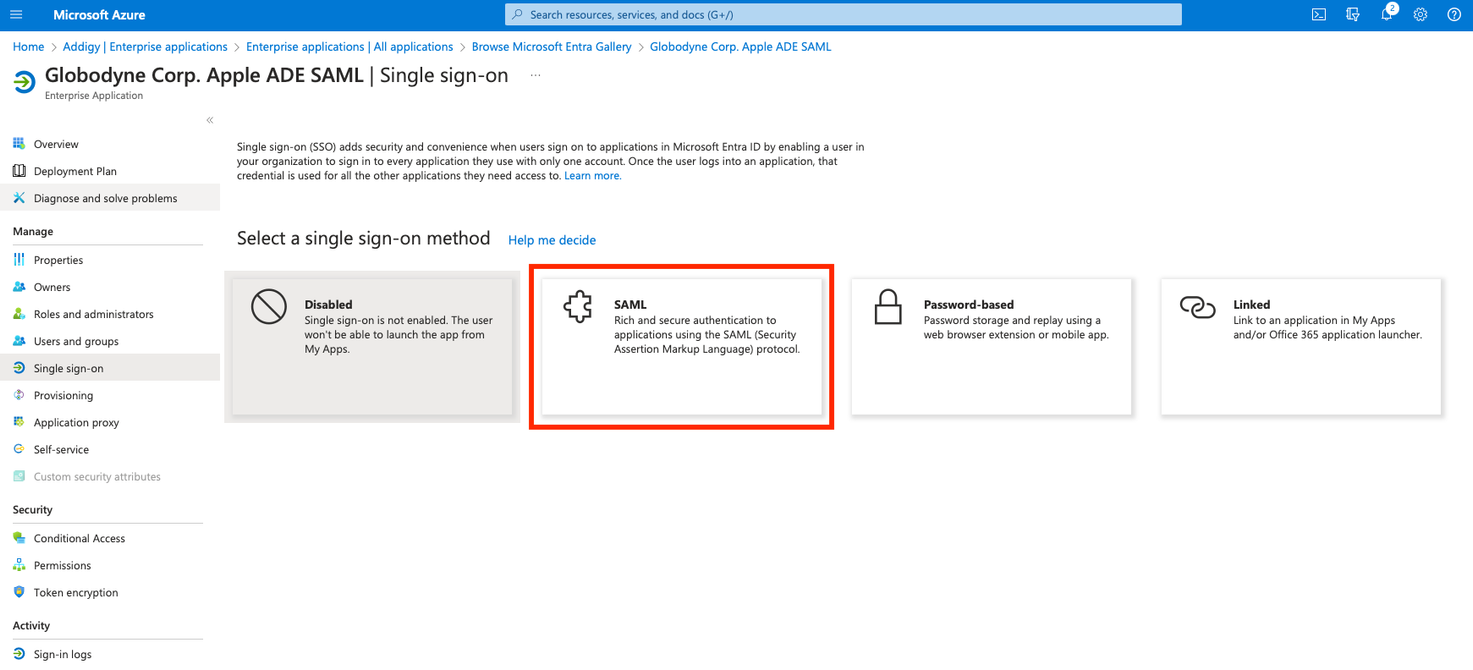Click the Help me decide link

pyautogui.click(x=552, y=240)
